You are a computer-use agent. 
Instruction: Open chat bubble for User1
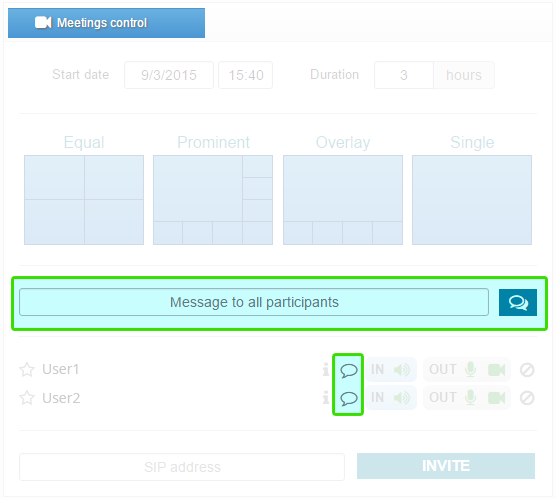click(x=349, y=370)
